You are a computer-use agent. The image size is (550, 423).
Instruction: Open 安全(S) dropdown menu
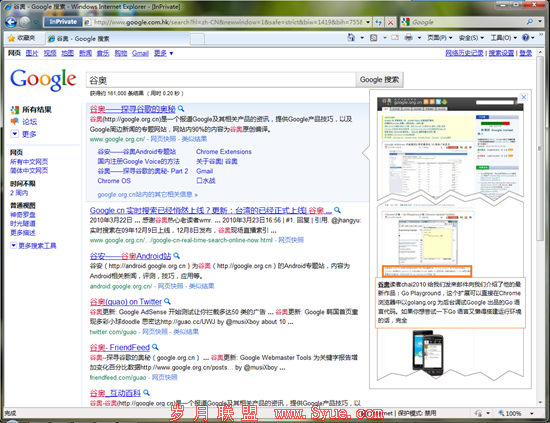click(471, 38)
